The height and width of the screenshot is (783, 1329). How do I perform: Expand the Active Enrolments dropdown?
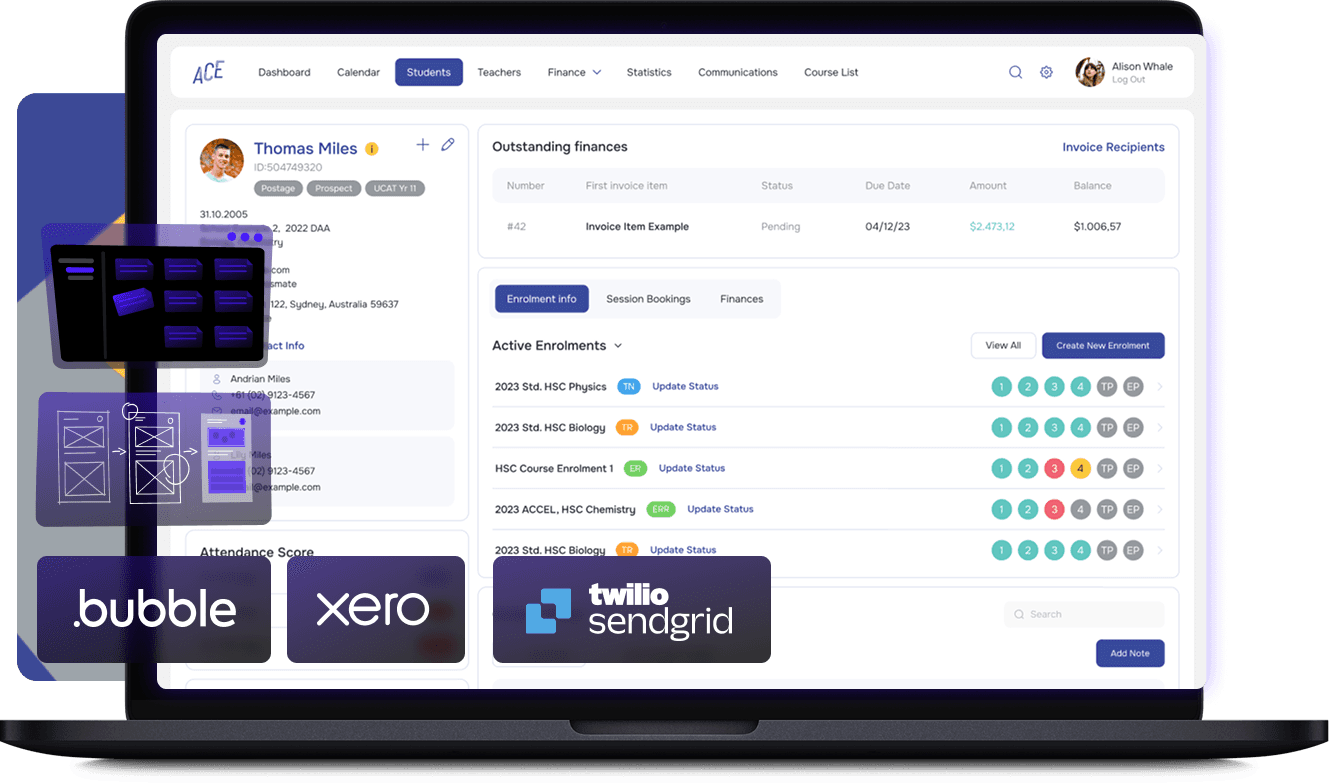pos(618,346)
